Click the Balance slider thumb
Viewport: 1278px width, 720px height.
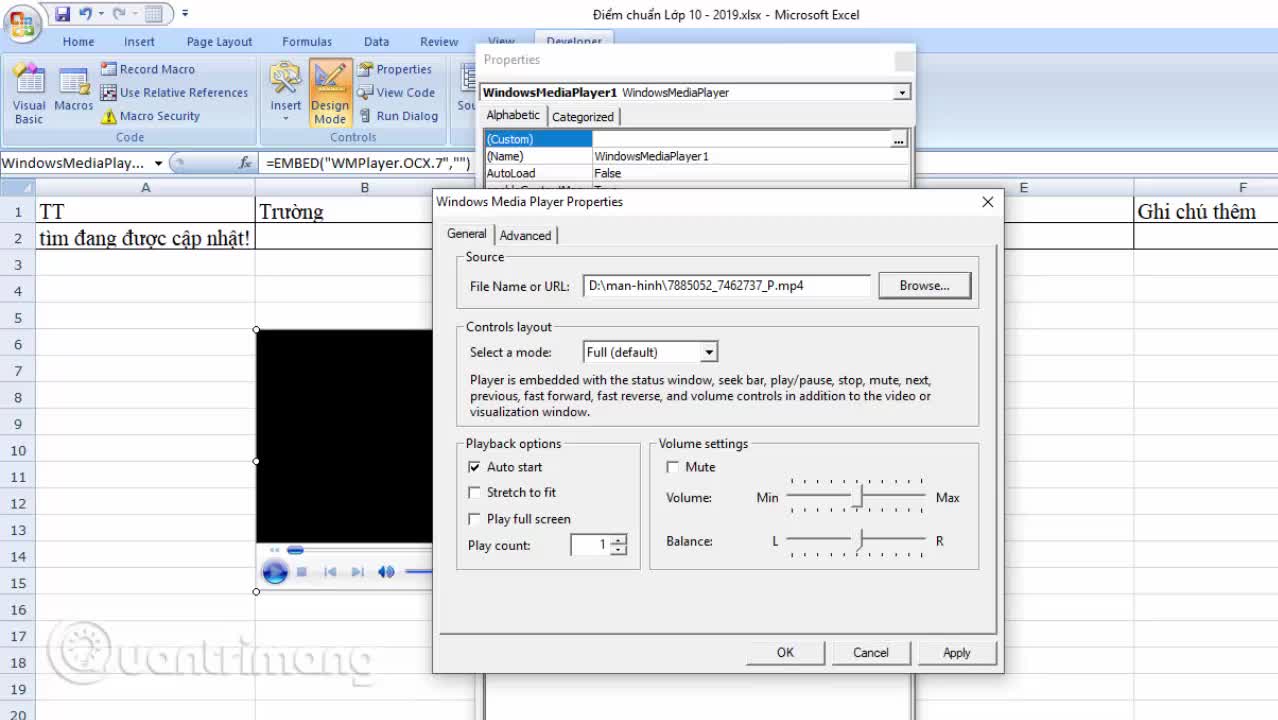[857, 540]
